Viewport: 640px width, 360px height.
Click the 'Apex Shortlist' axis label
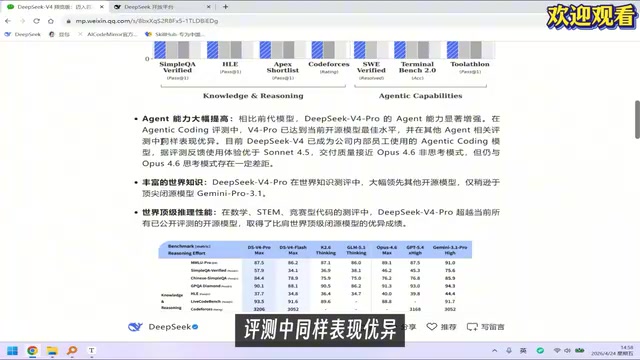tap(282, 67)
